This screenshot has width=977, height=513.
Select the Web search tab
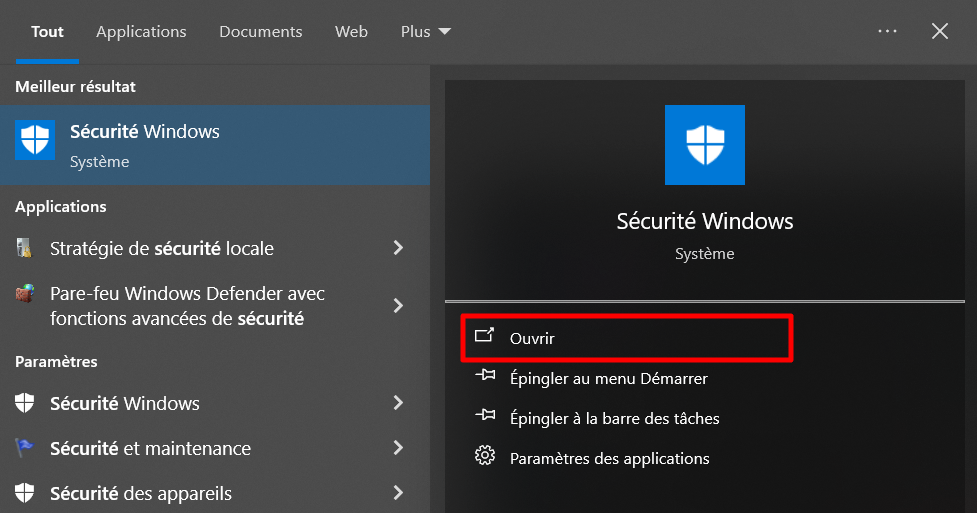[x=351, y=32]
